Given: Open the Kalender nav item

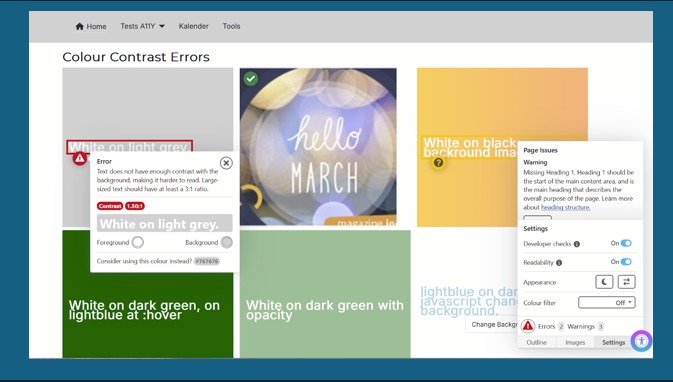Looking at the screenshot, I should click(x=194, y=26).
